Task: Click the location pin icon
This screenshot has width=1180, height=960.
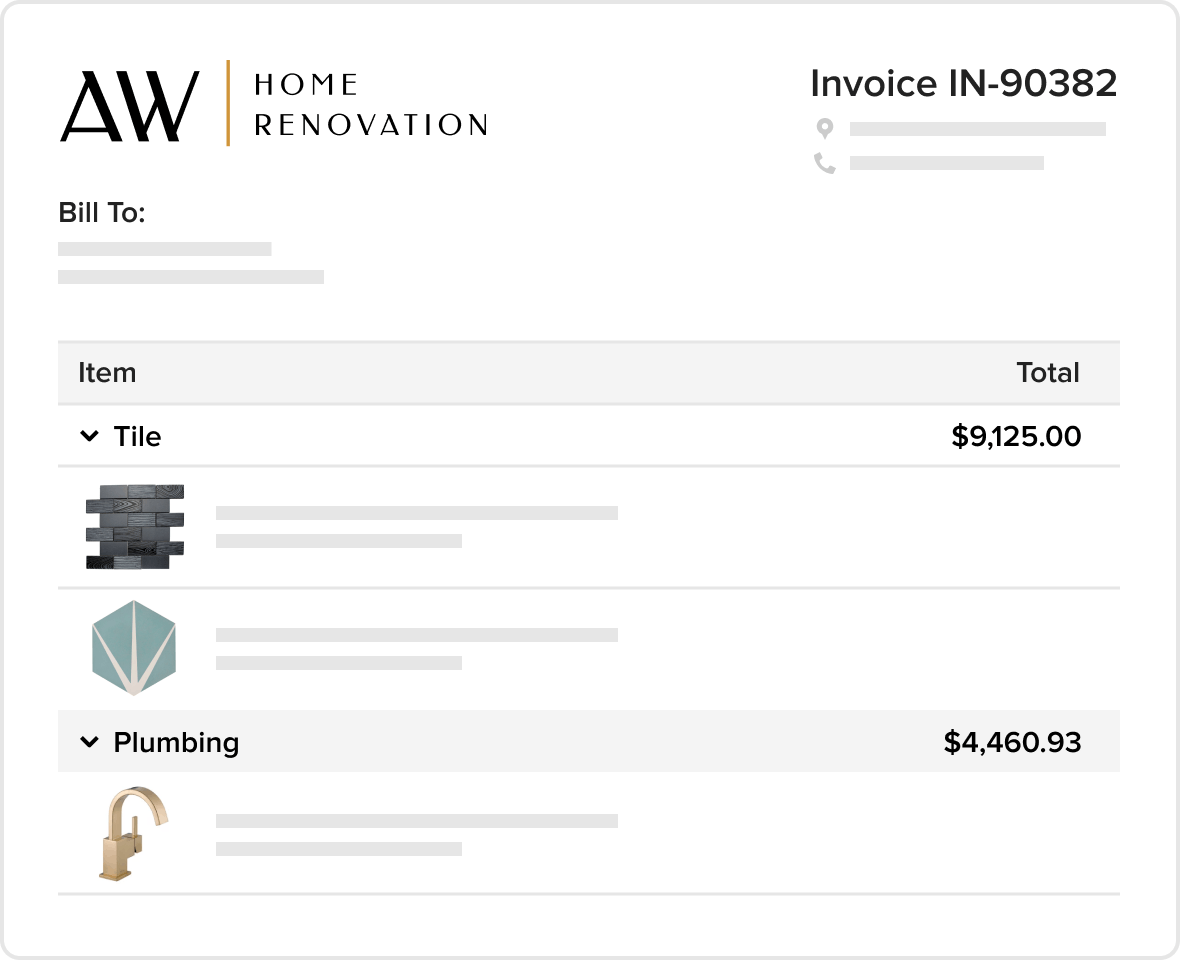Action: [825, 129]
